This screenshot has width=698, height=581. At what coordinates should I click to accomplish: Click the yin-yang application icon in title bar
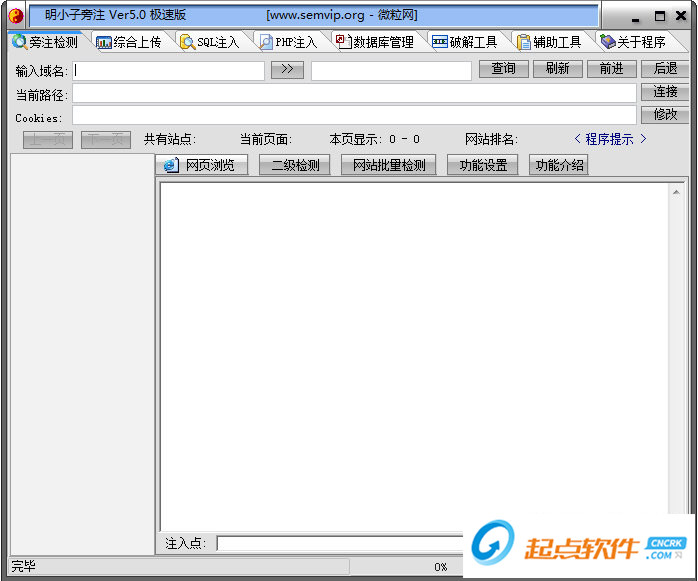click(16, 16)
